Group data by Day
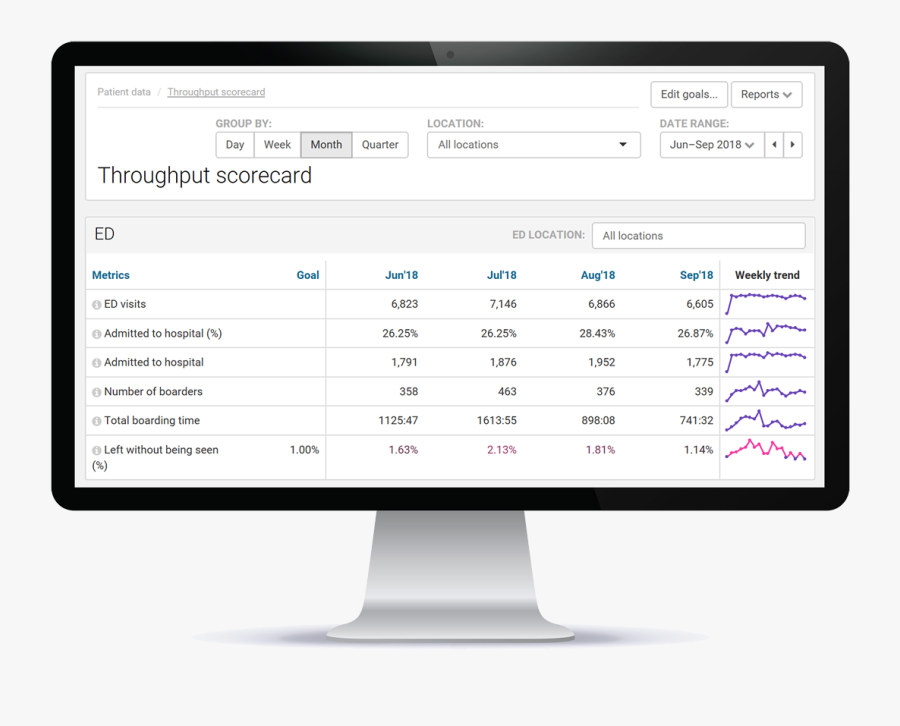Image resolution: width=900 pixels, height=726 pixels. pyautogui.click(x=235, y=145)
